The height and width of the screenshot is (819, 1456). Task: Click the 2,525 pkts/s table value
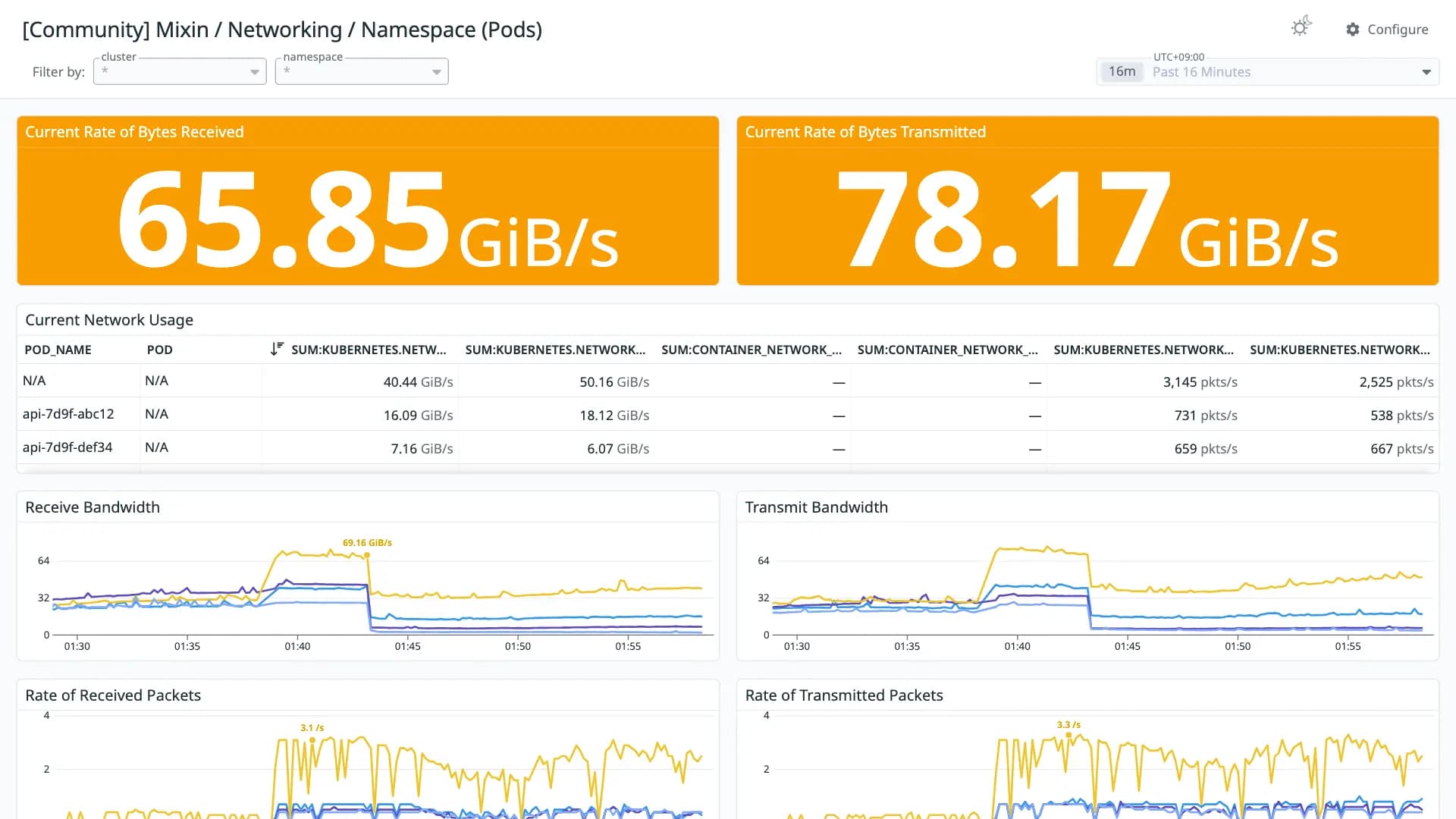coord(1396,382)
